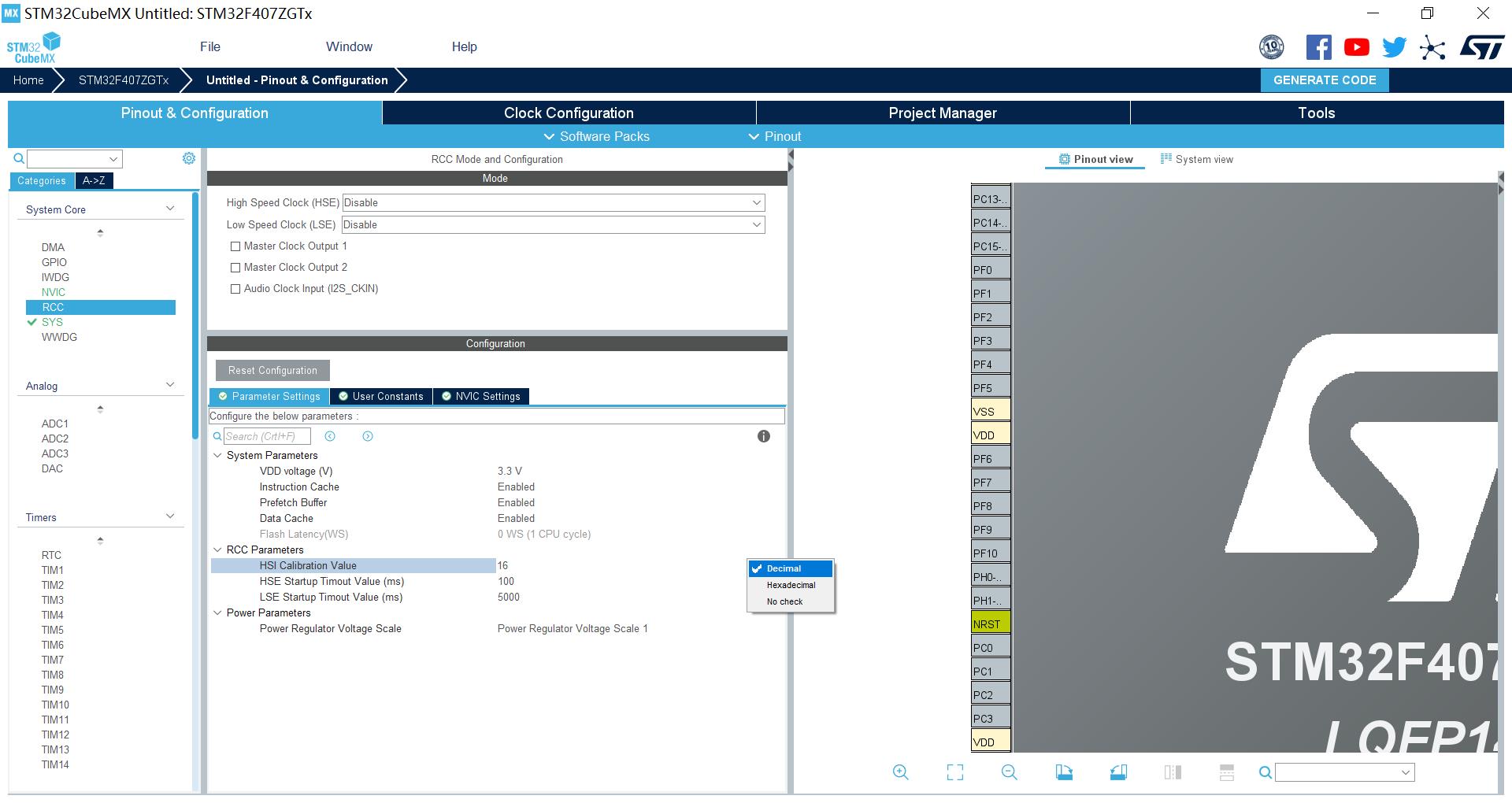This screenshot has height=803, width=1512.
Task: Switch to A->Z sorting tab
Action: click(94, 181)
